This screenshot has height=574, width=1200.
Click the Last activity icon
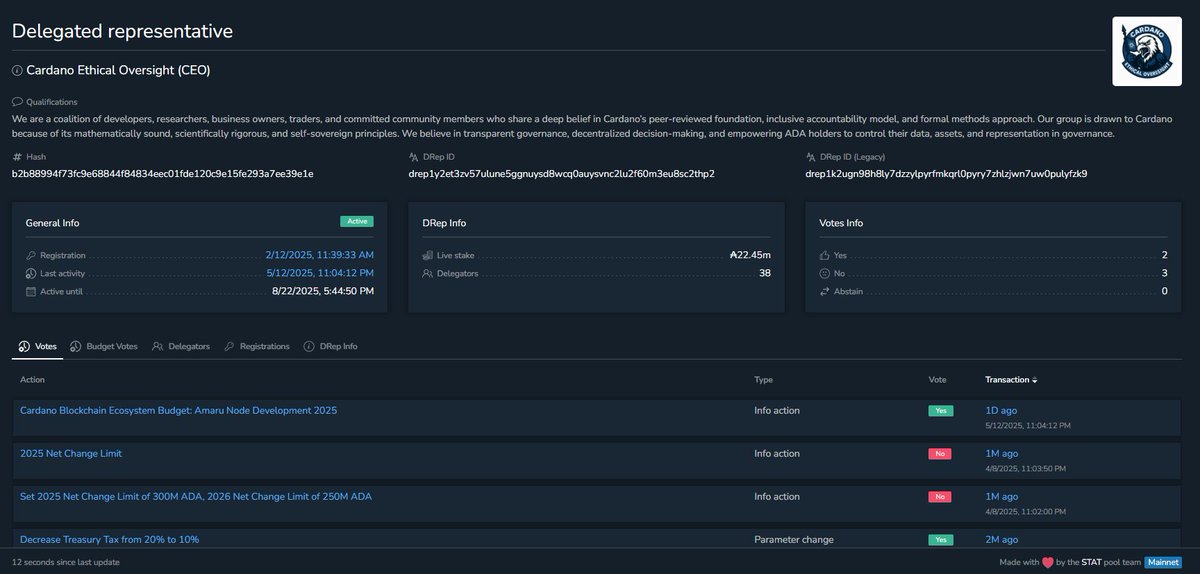[31, 273]
